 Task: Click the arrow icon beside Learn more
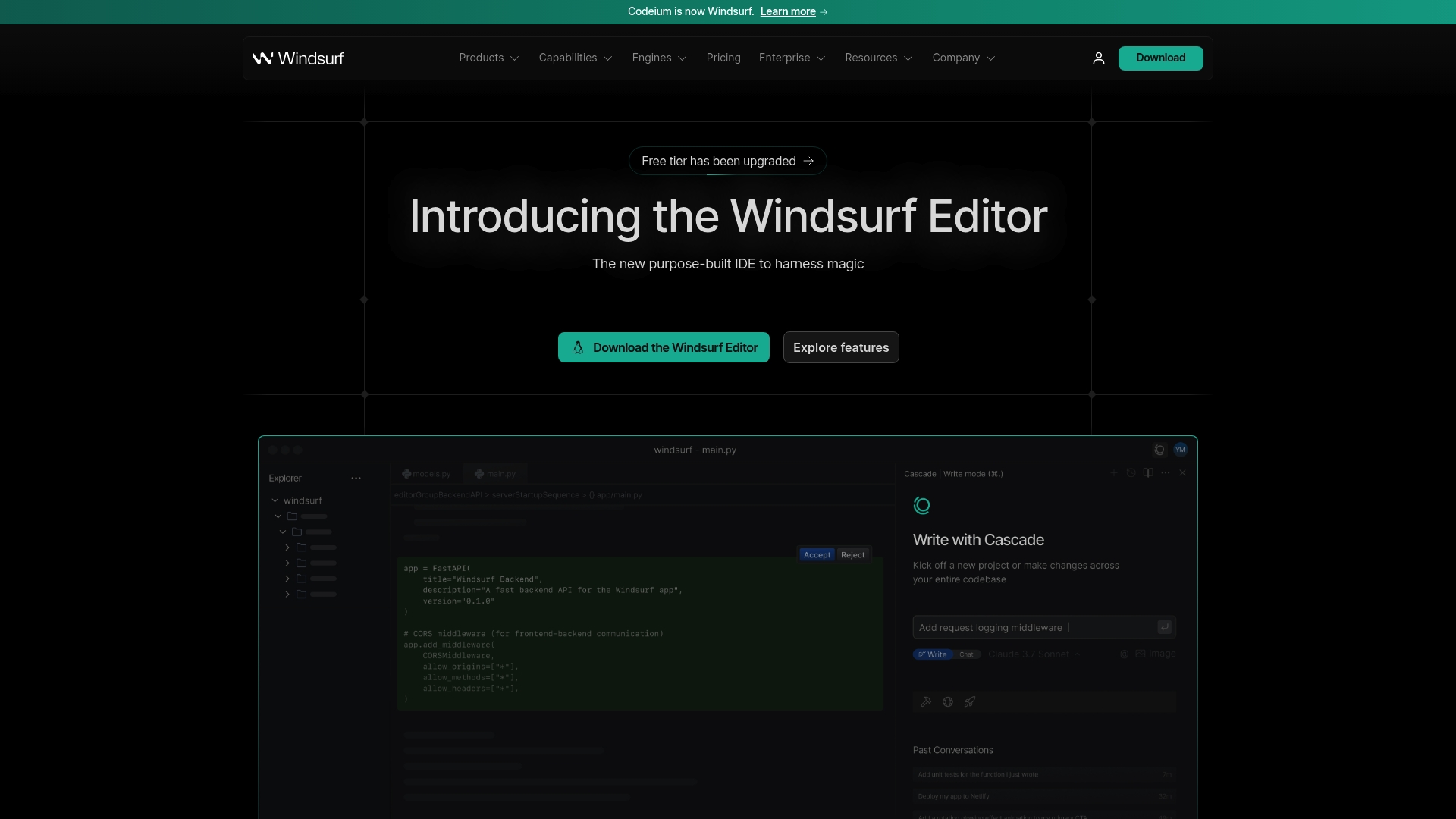click(x=824, y=12)
